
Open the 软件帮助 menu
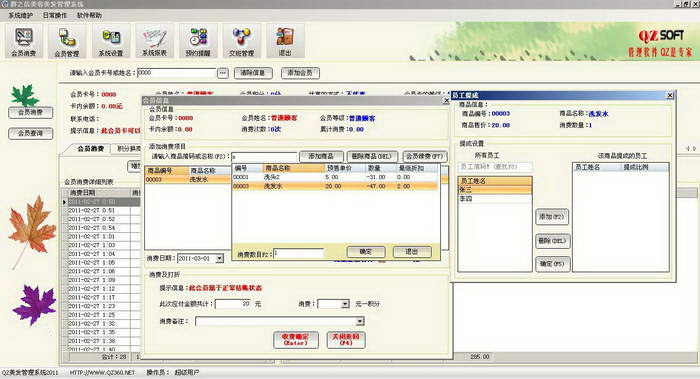click(x=89, y=15)
